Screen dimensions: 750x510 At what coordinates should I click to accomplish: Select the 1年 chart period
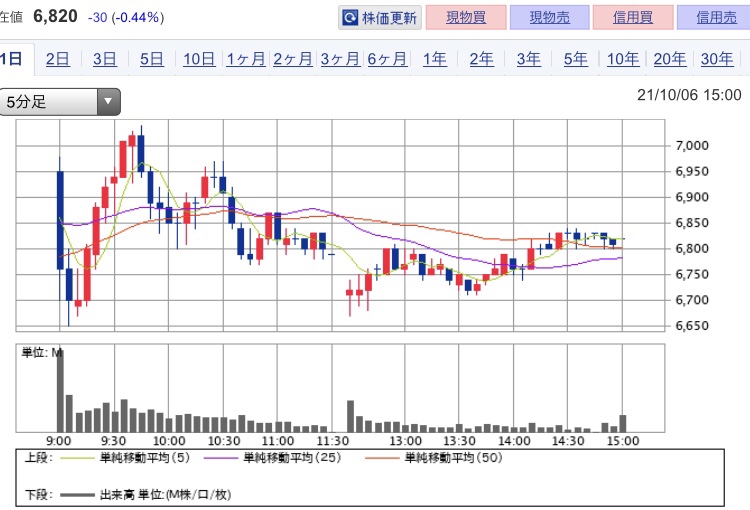coord(434,59)
